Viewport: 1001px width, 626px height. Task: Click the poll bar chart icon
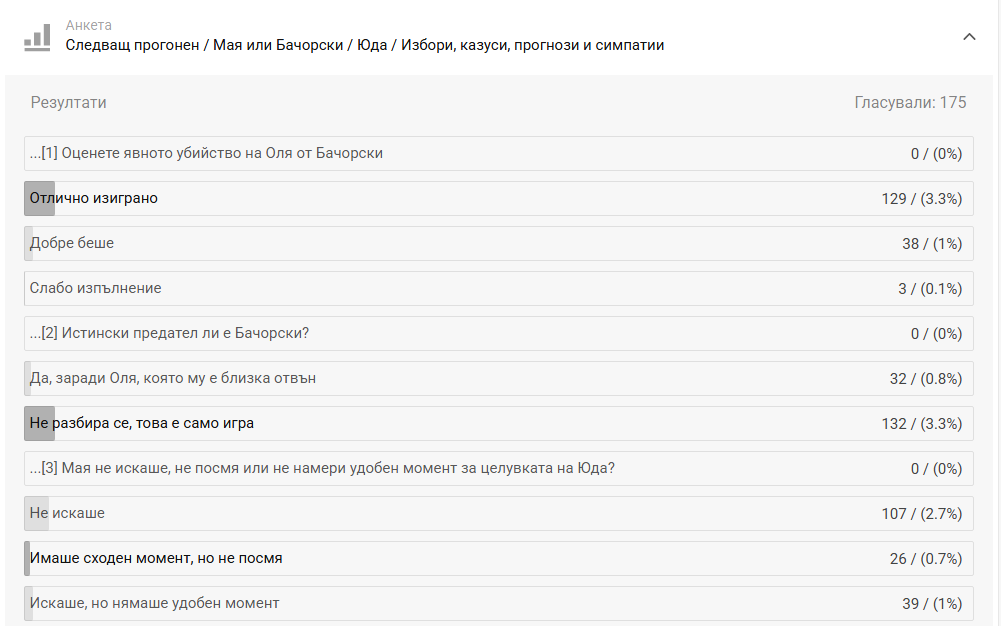37,37
